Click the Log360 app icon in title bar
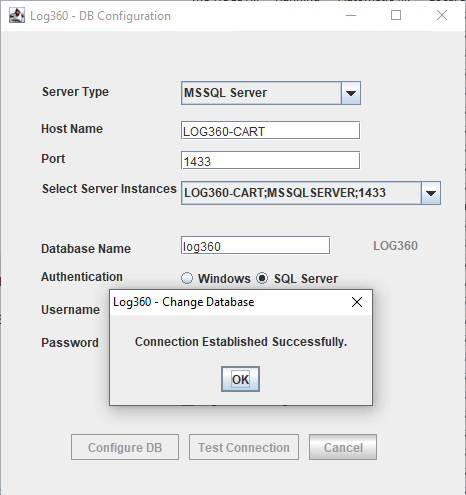The image size is (466, 495). pyautogui.click(x=17, y=15)
